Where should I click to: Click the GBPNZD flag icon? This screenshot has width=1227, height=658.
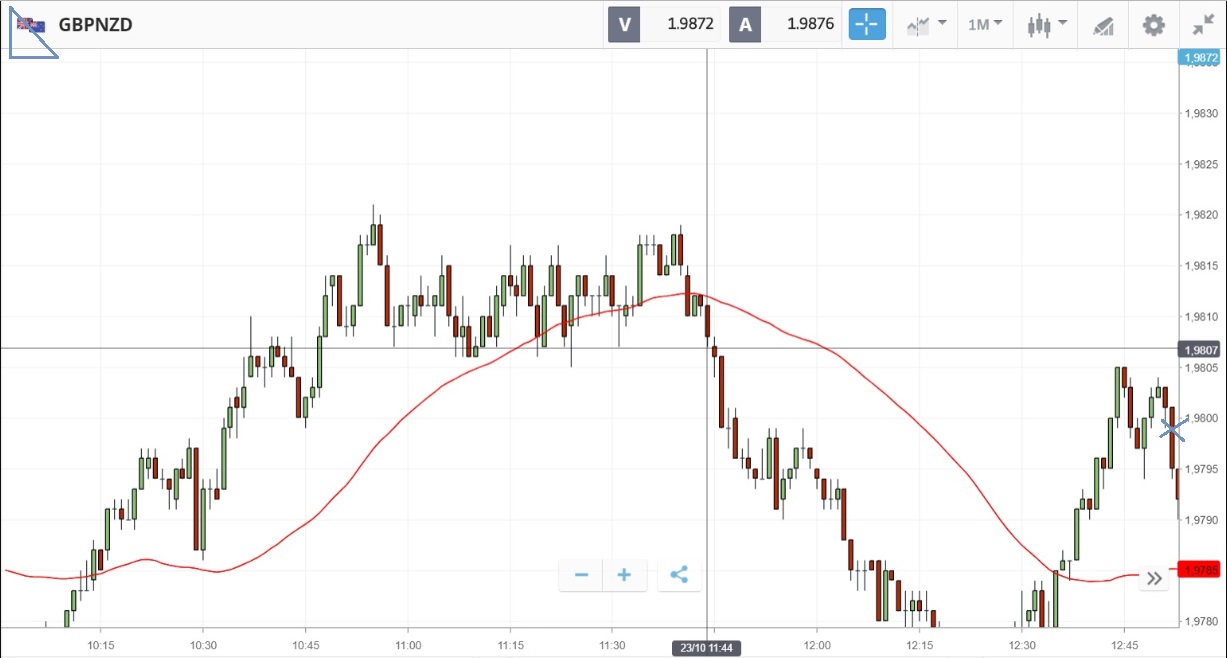pyautogui.click(x=31, y=25)
